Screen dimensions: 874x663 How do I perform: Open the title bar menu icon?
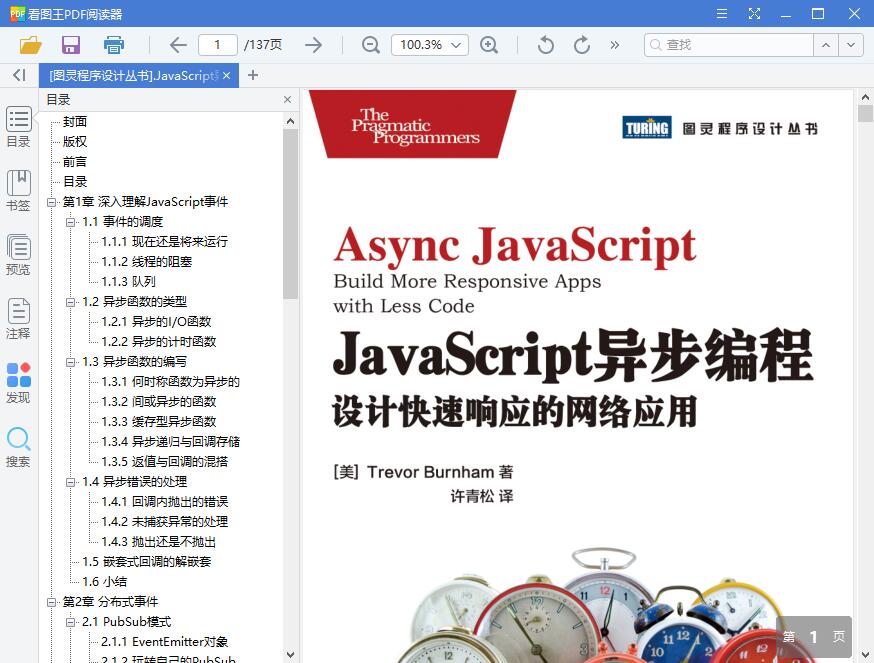point(722,13)
